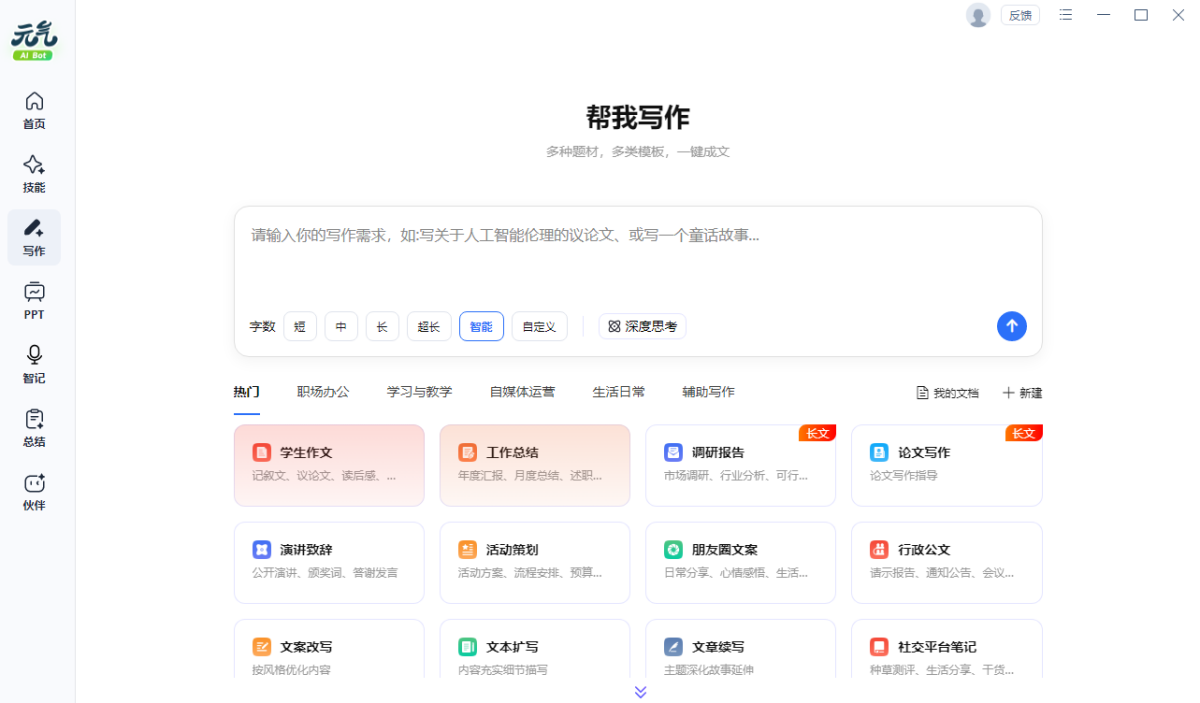Select the 超长 word count option

(x=429, y=326)
